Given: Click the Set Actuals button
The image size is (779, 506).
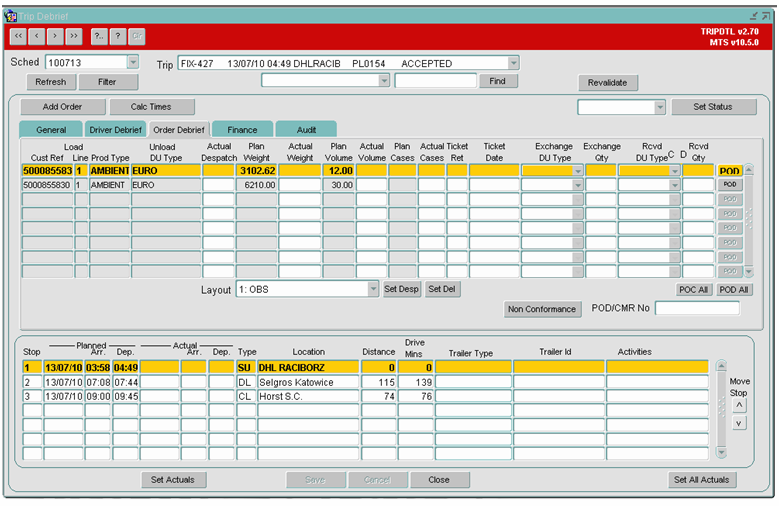Looking at the screenshot, I should point(172,480).
